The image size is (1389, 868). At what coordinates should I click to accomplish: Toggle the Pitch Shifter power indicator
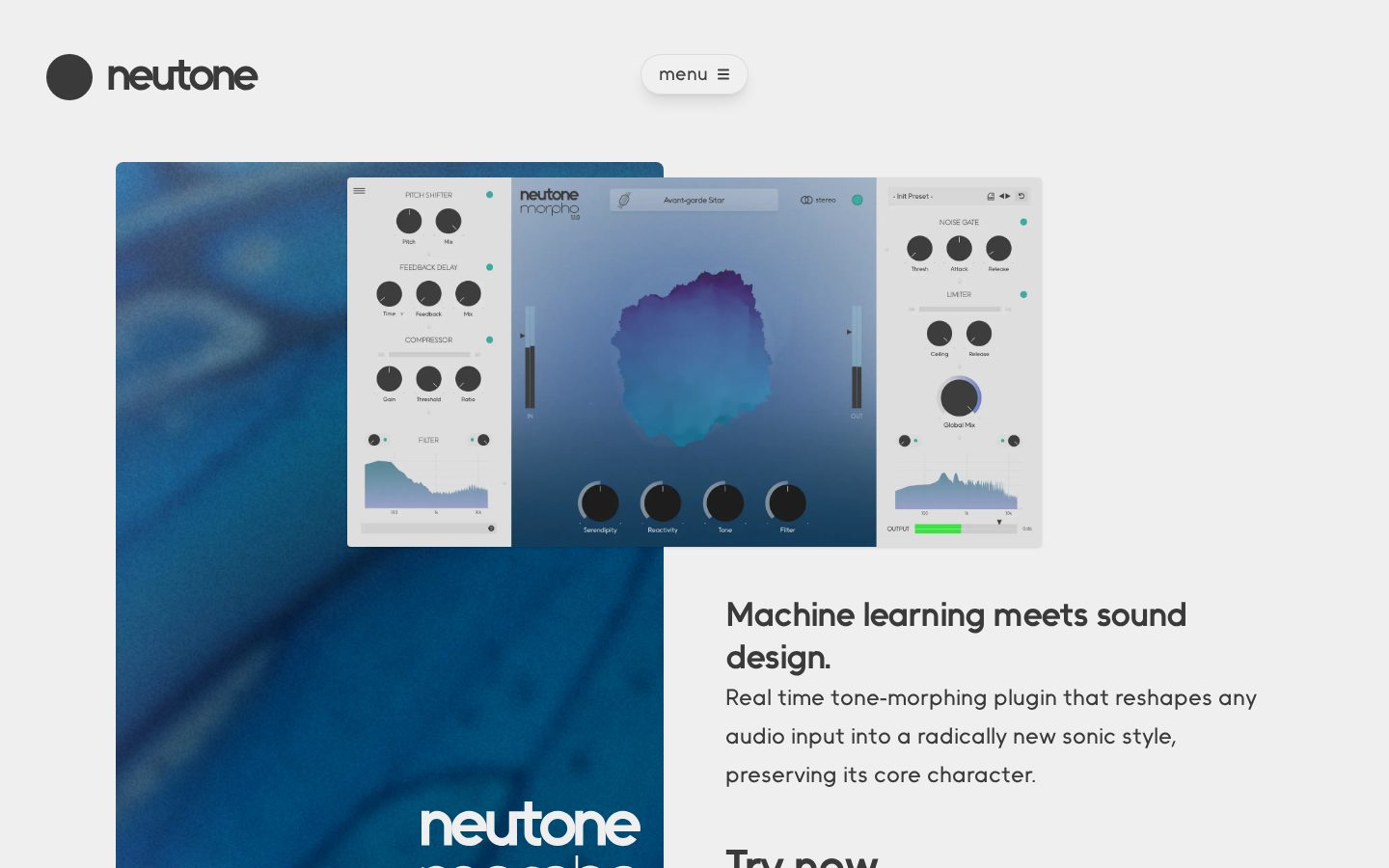[489, 195]
